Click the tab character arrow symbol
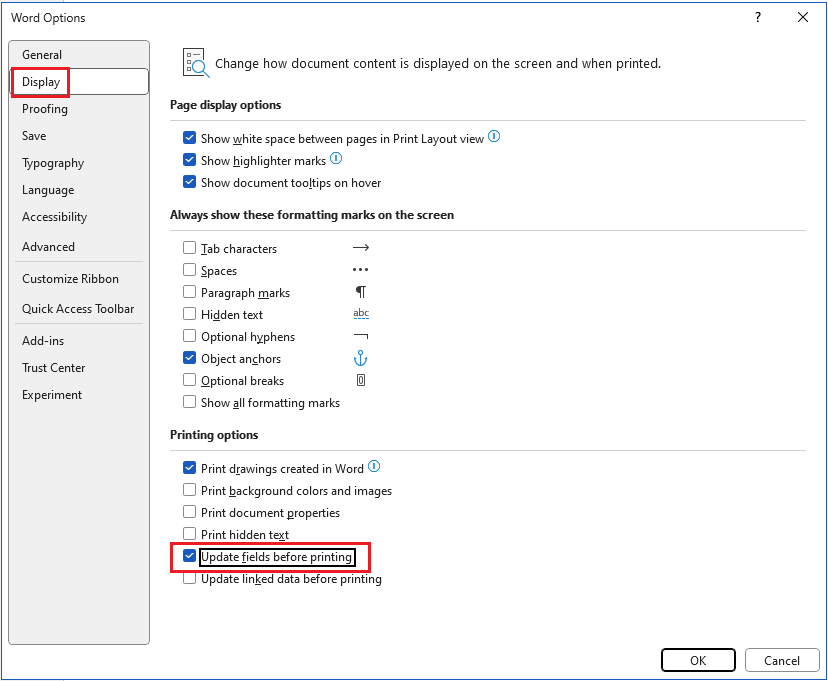Viewport: 828px width, 681px height. pyautogui.click(x=361, y=248)
